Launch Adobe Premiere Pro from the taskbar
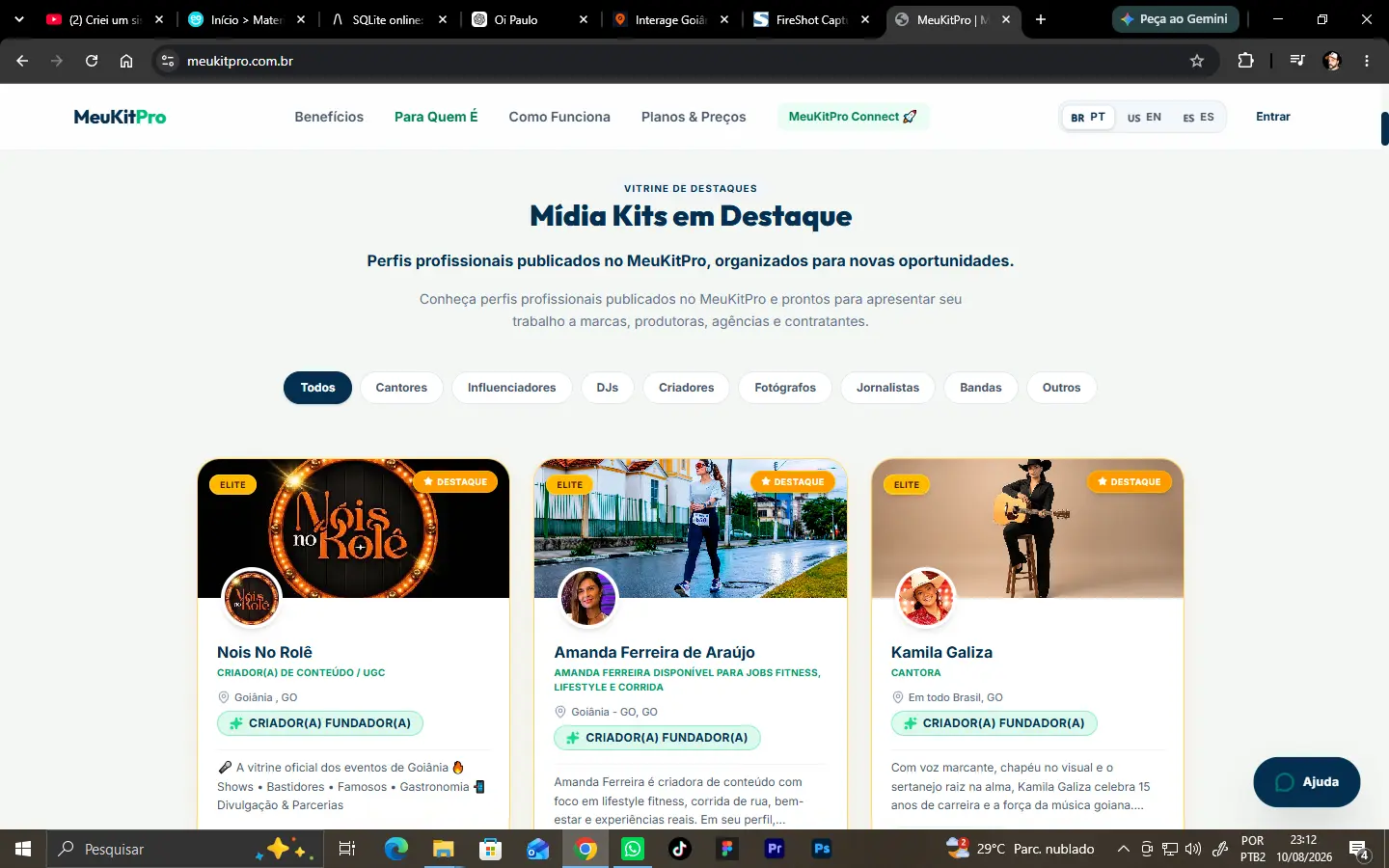 [775, 849]
